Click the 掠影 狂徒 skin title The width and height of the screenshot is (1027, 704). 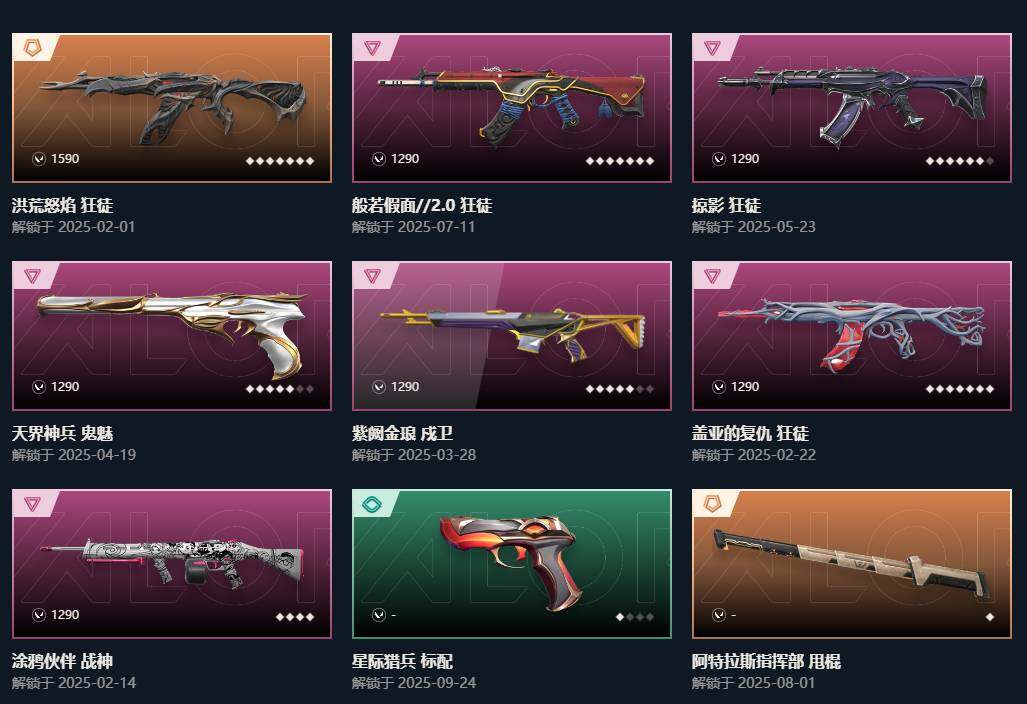point(726,206)
